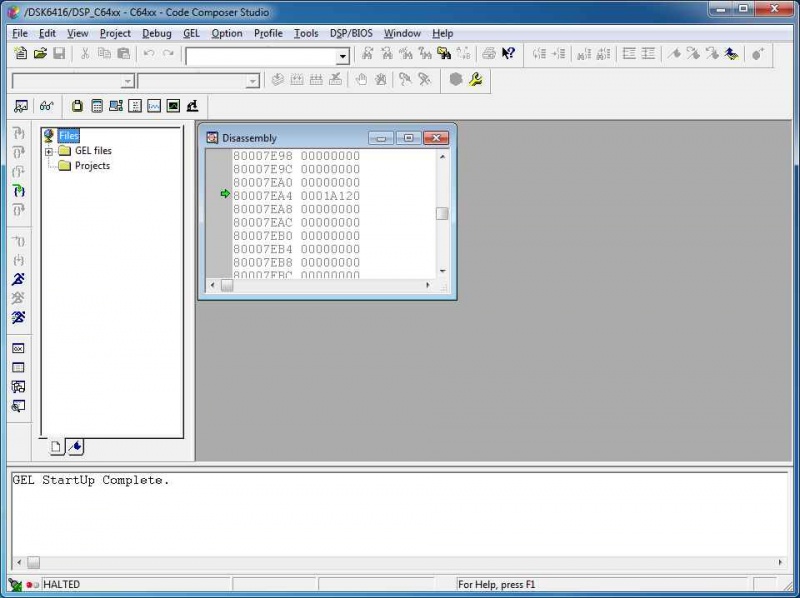Select the Files root node in the tree

(68, 135)
